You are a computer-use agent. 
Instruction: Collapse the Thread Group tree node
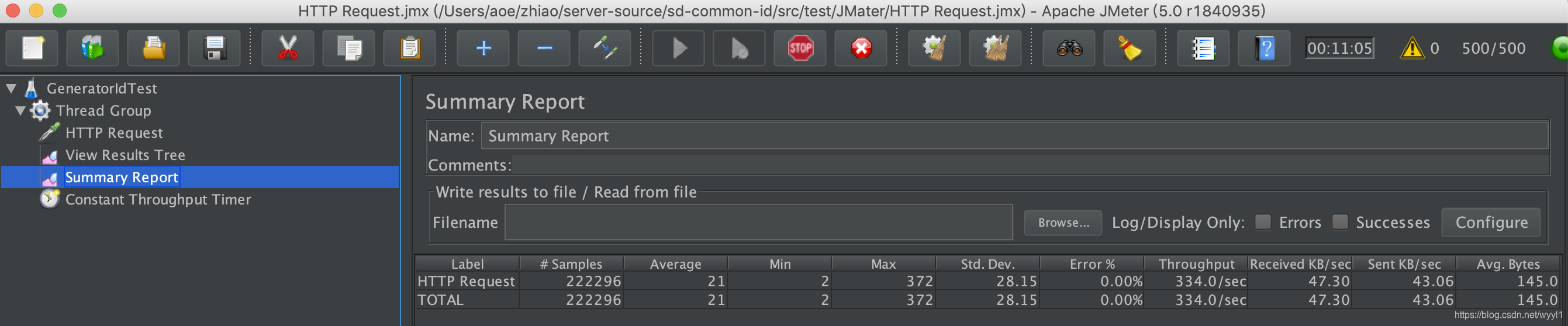tap(20, 110)
